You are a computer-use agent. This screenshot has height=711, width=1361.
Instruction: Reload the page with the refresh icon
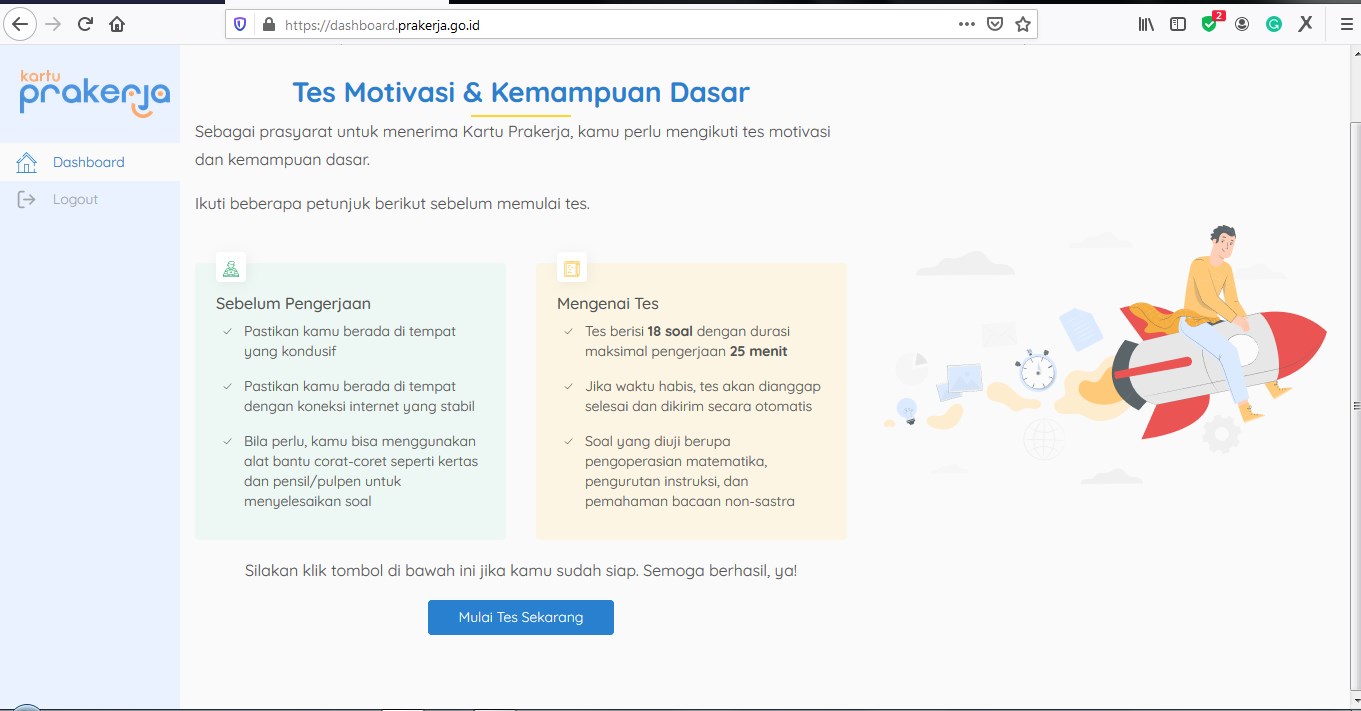click(85, 24)
